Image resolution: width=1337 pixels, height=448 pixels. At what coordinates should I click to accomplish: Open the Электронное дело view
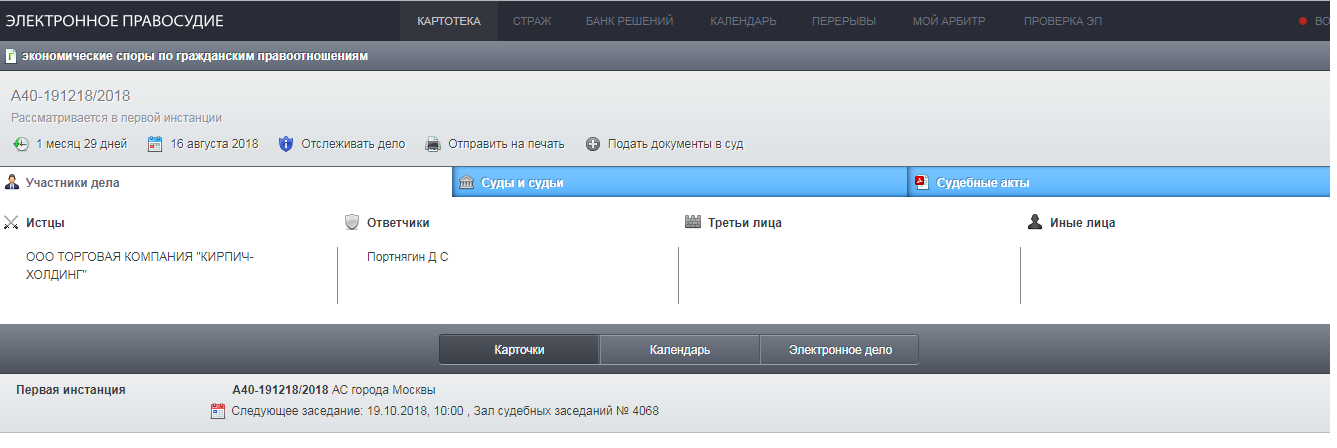839,350
